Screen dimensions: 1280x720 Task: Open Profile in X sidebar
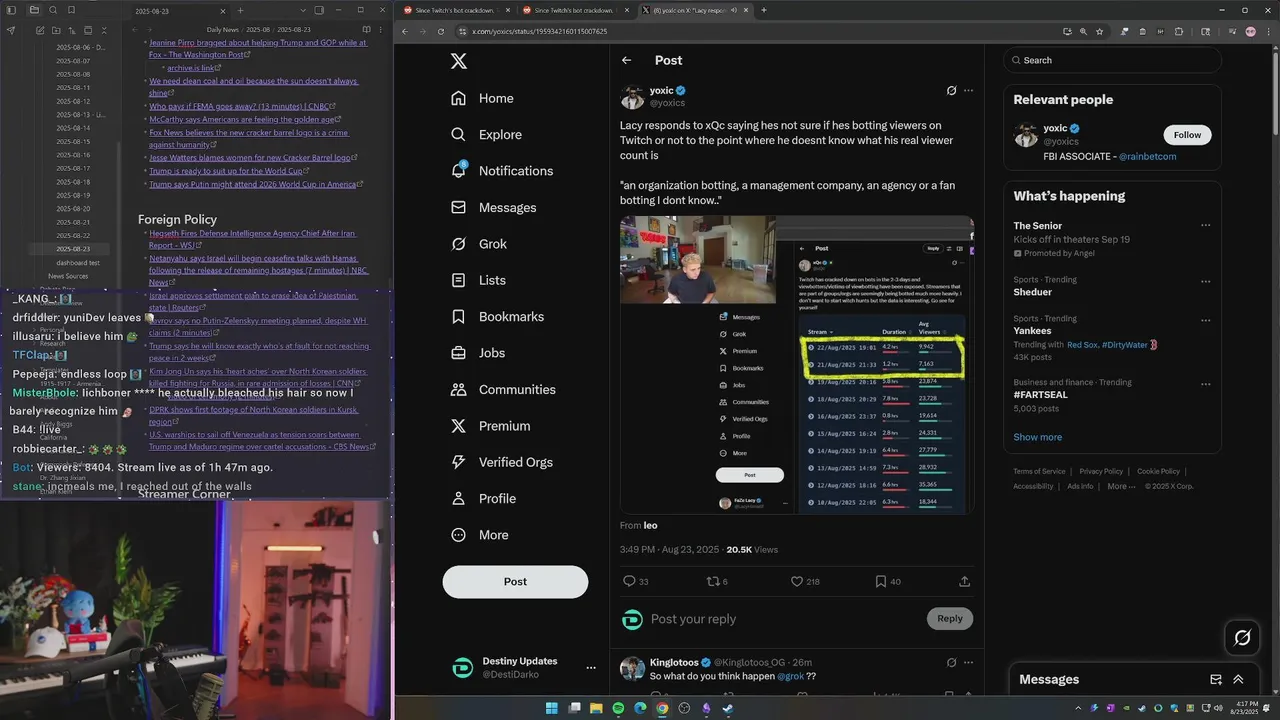(x=484, y=498)
